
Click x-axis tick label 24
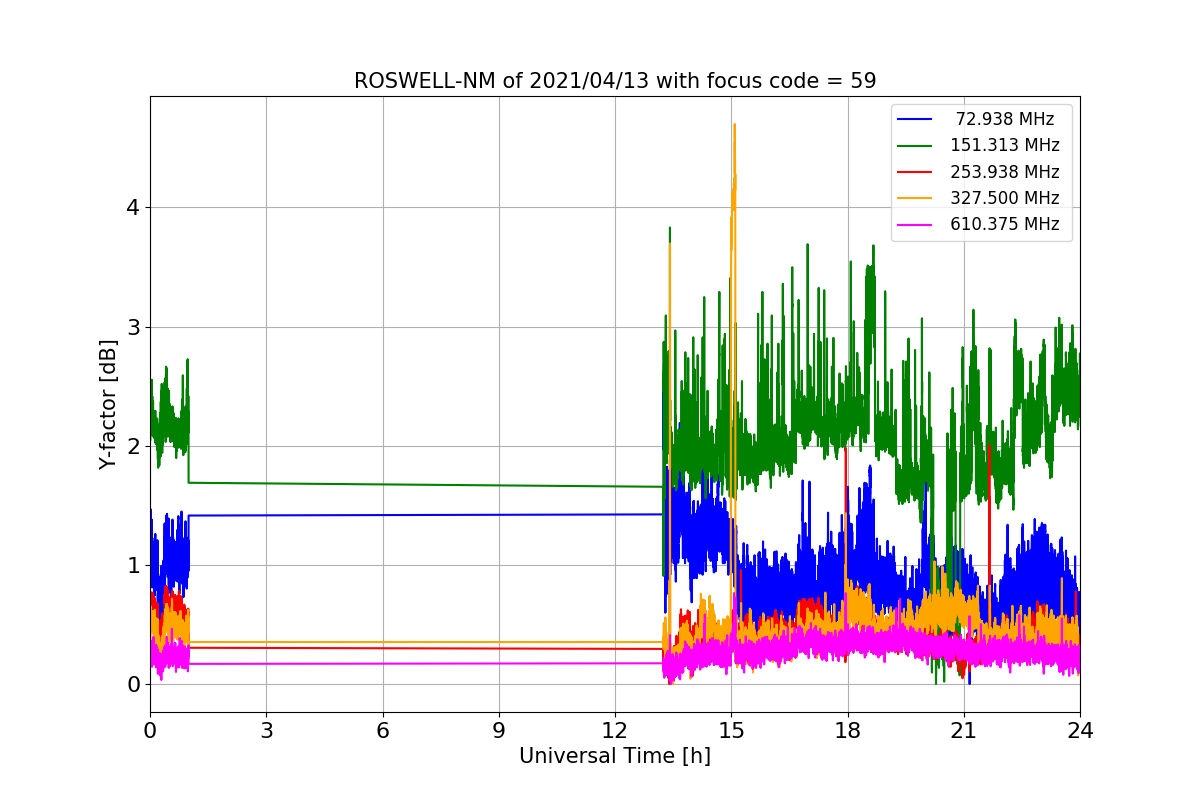click(1080, 730)
